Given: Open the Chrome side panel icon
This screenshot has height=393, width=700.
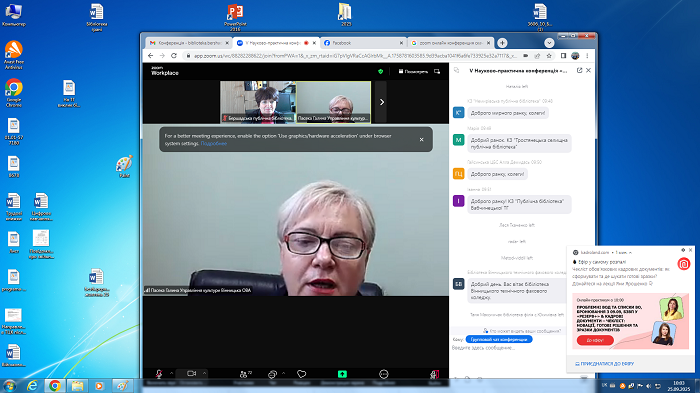Looking at the screenshot, I should (x=563, y=56).
